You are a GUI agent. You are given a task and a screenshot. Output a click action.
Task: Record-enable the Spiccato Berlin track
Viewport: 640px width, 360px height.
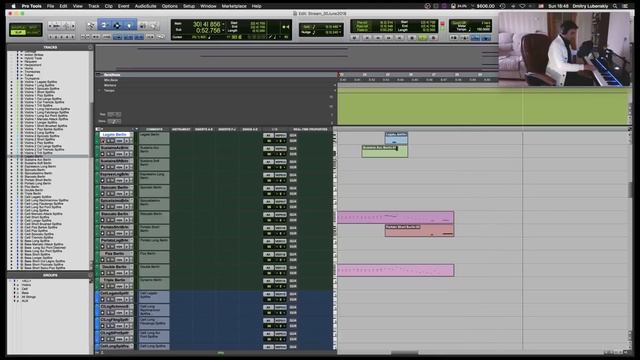click(103, 193)
